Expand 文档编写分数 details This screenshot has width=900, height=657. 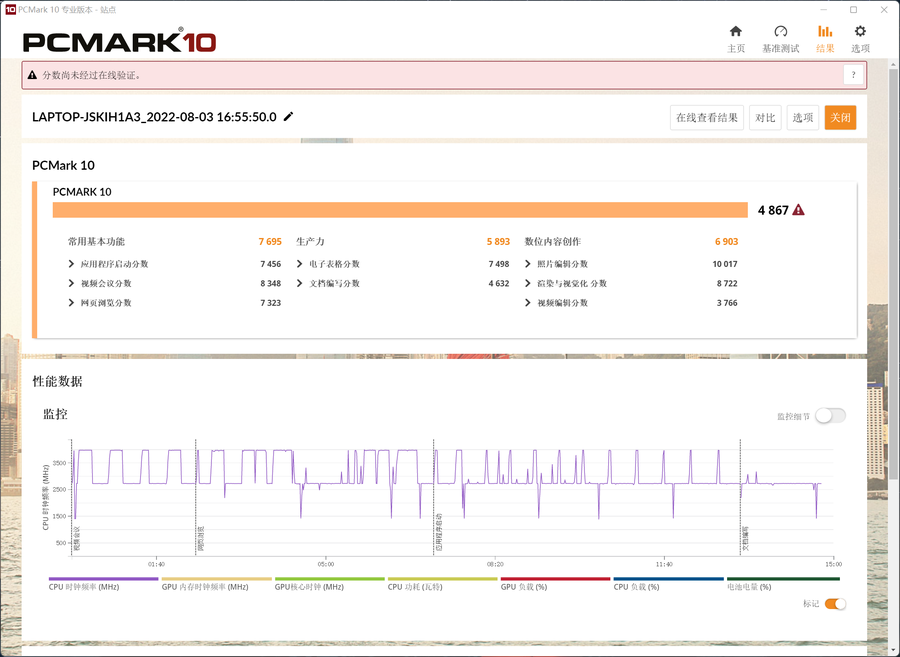click(x=300, y=283)
